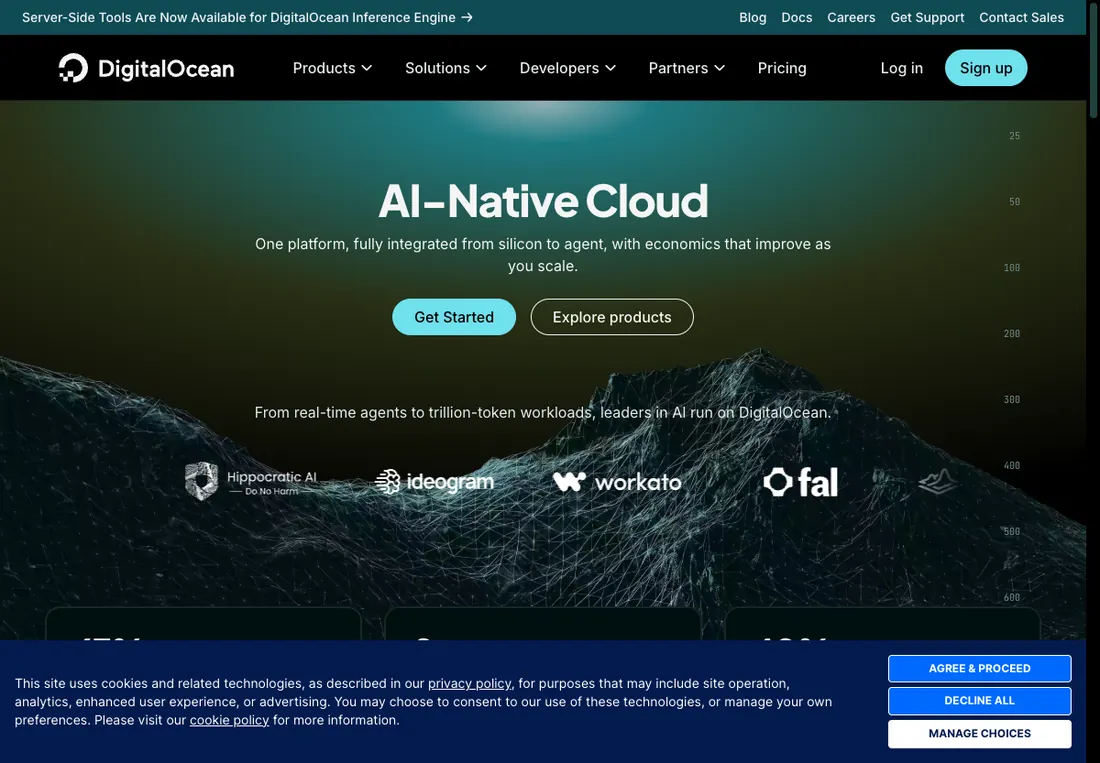The image size is (1100, 763).
Task: Click the arrow after Inference Engine announcement
Action: tap(467, 18)
